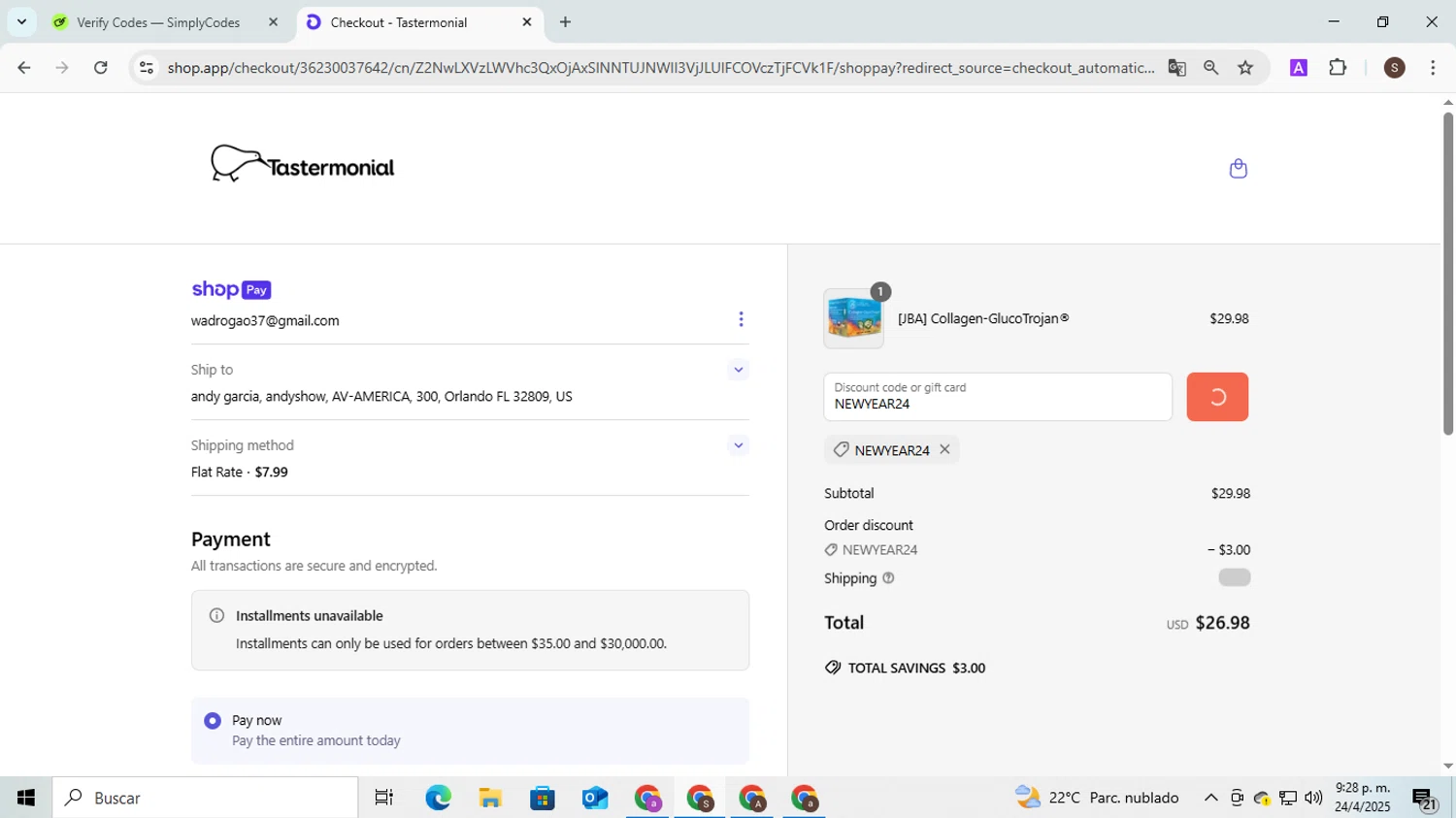Open Microsoft Store from taskbar

coord(543,798)
